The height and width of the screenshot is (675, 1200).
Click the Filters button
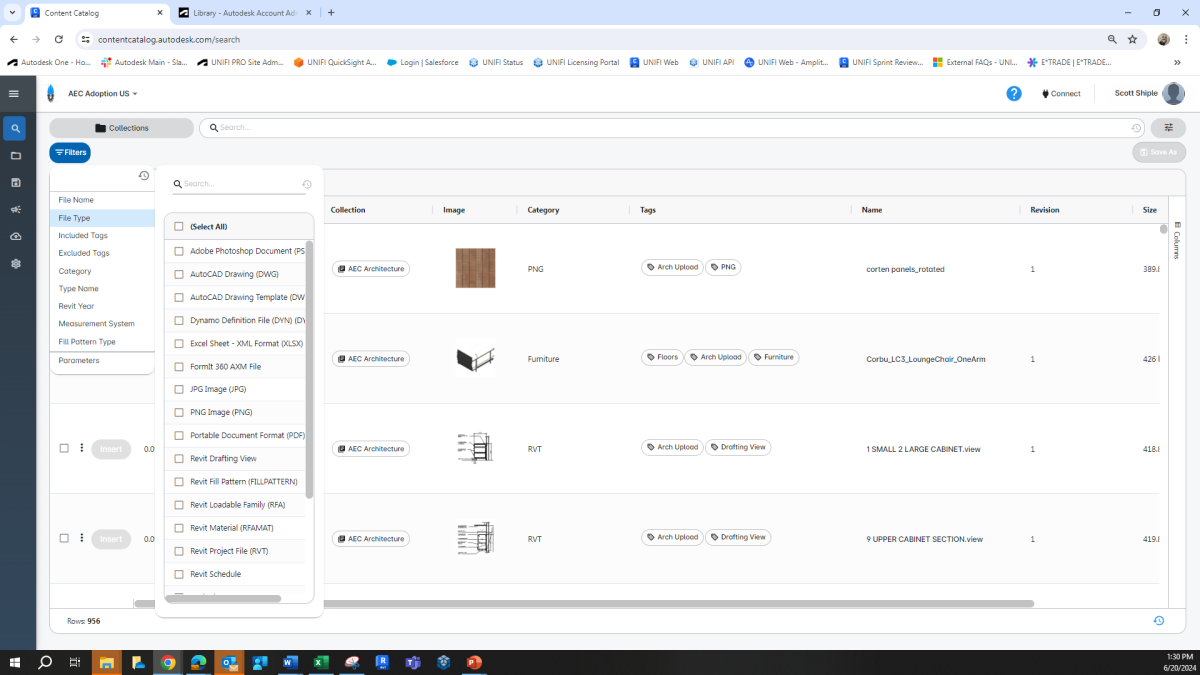[x=69, y=152]
